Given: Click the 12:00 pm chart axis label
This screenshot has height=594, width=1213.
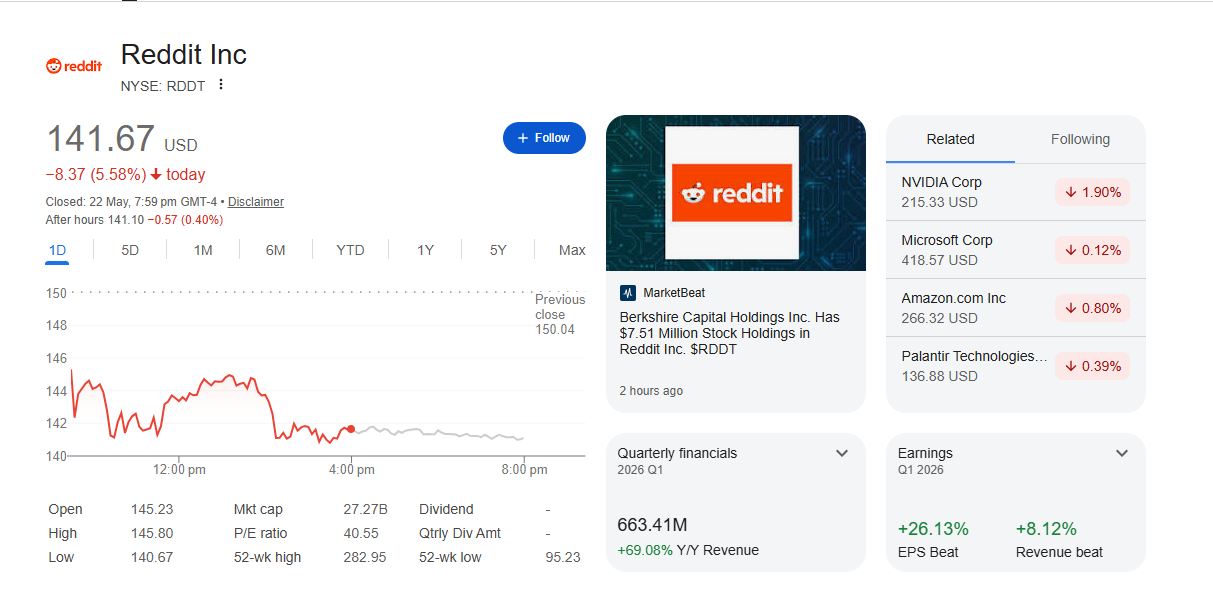Looking at the screenshot, I should [179, 469].
